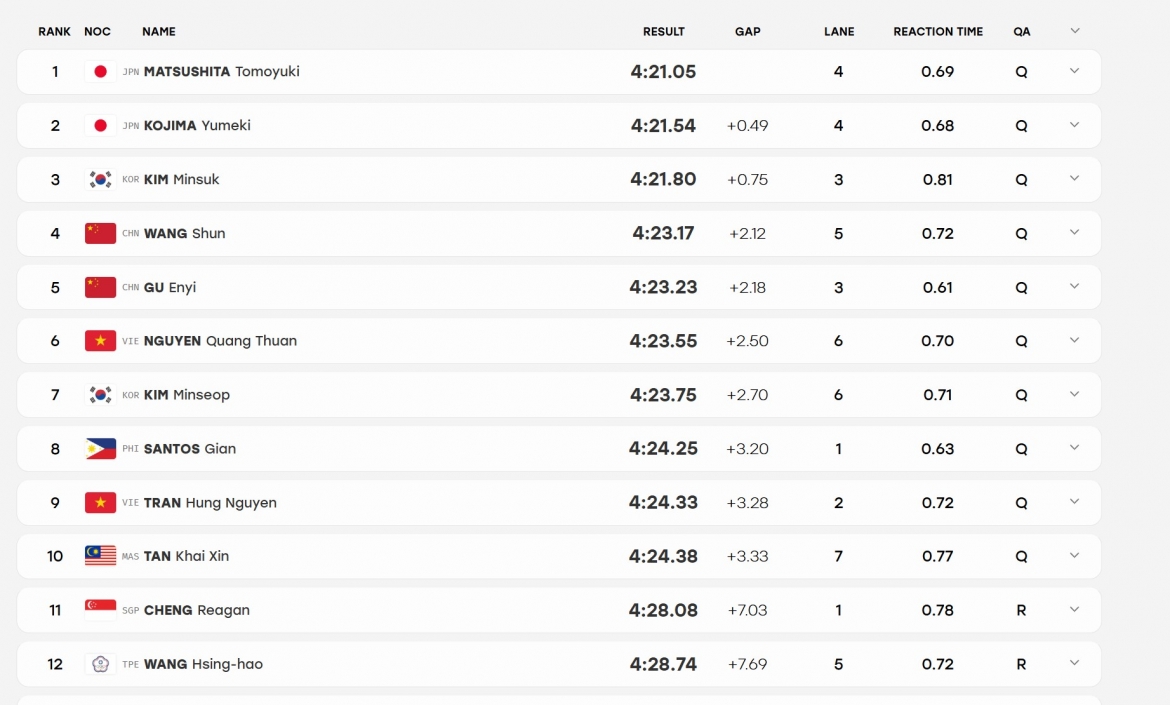Image resolution: width=1170 pixels, height=705 pixels.
Task: Click Vietnam flag beside NGUYEN Quang Thuan
Action: pos(100,341)
